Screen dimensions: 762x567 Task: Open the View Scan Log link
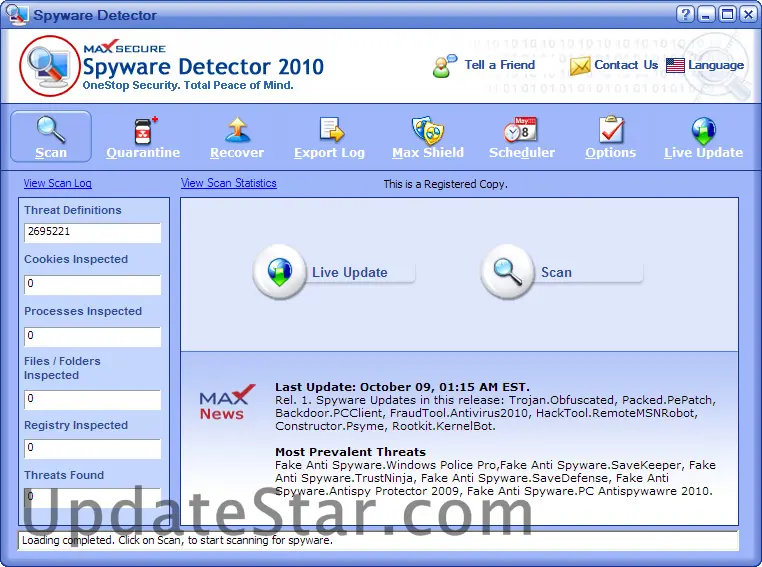[x=57, y=183]
